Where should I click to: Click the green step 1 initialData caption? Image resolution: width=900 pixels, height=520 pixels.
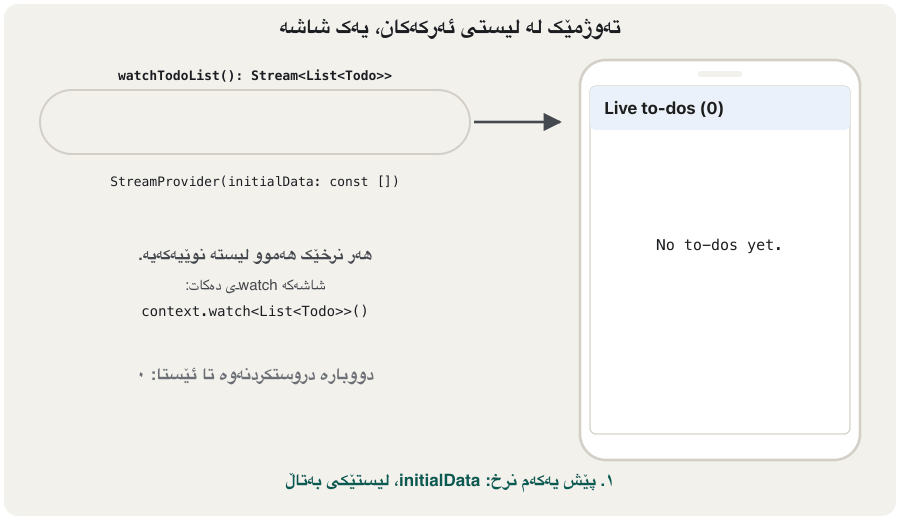click(449, 481)
